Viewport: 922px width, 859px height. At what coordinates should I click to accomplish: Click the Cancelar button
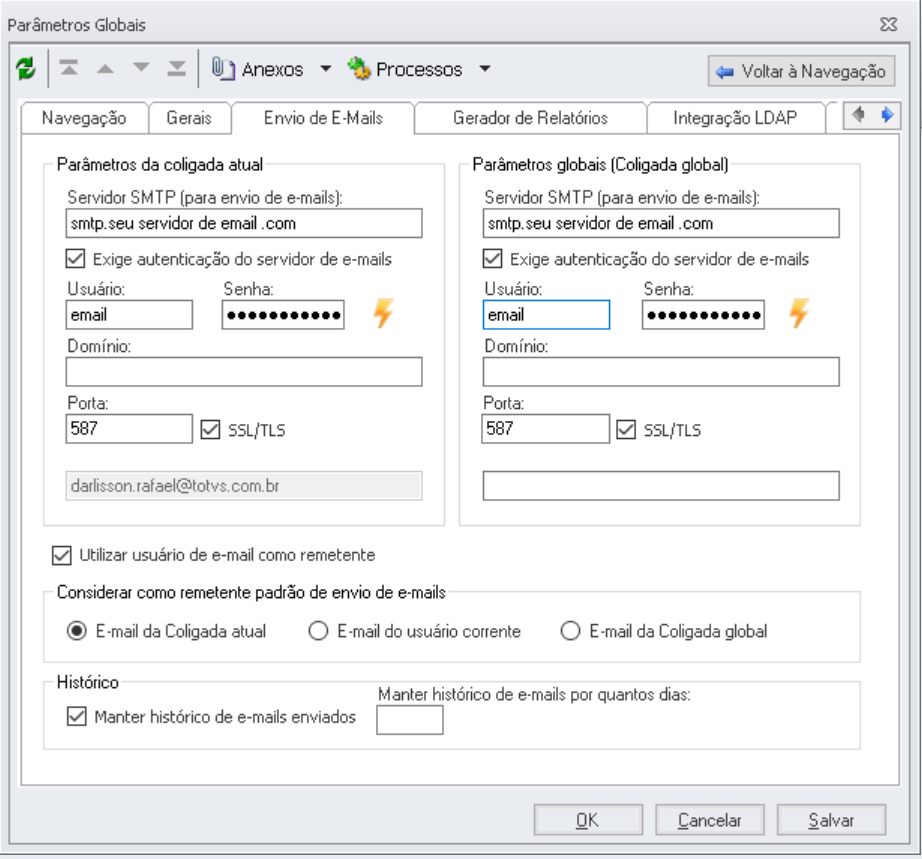pyautogui.click(x=710, y=820)
